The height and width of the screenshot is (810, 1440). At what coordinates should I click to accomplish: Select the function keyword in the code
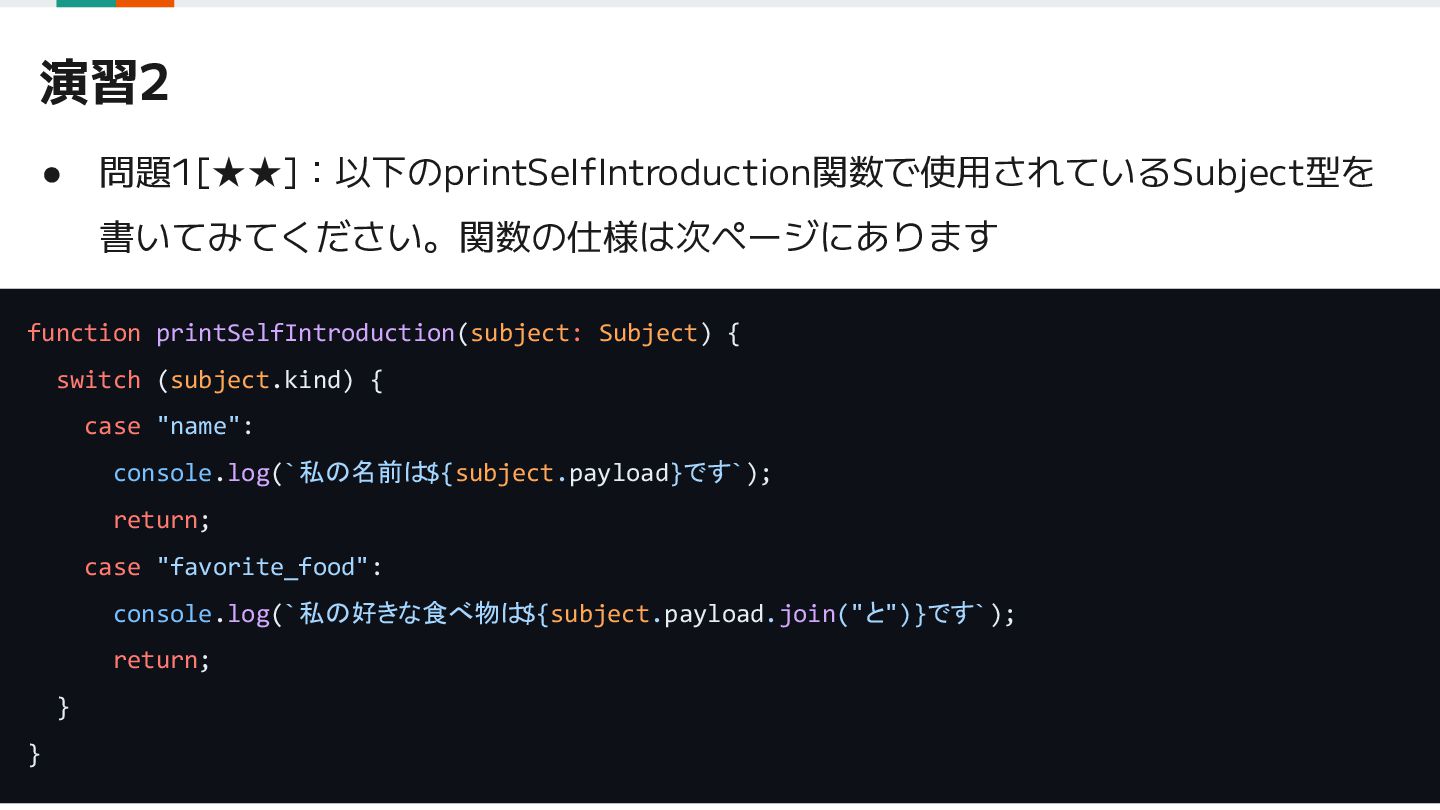click(x=84, y=333)
